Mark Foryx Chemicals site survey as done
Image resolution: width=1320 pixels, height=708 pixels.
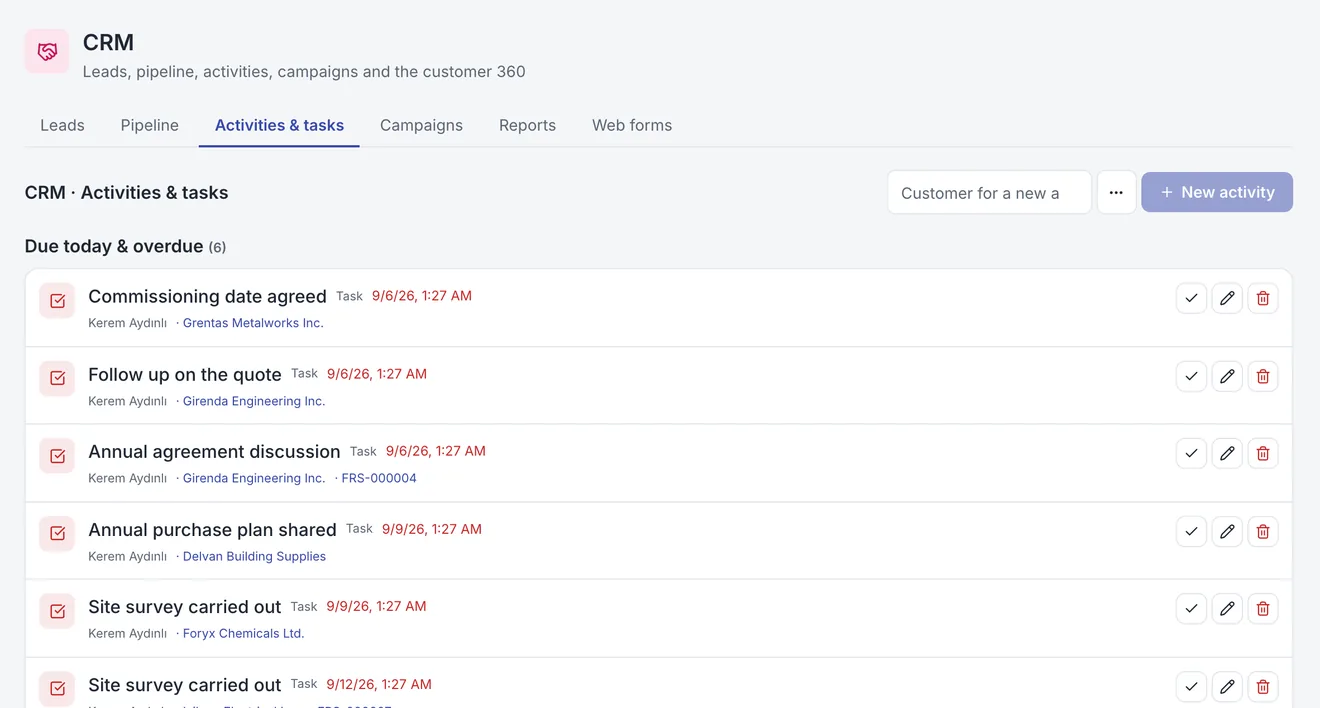[x=1191, y=608]
